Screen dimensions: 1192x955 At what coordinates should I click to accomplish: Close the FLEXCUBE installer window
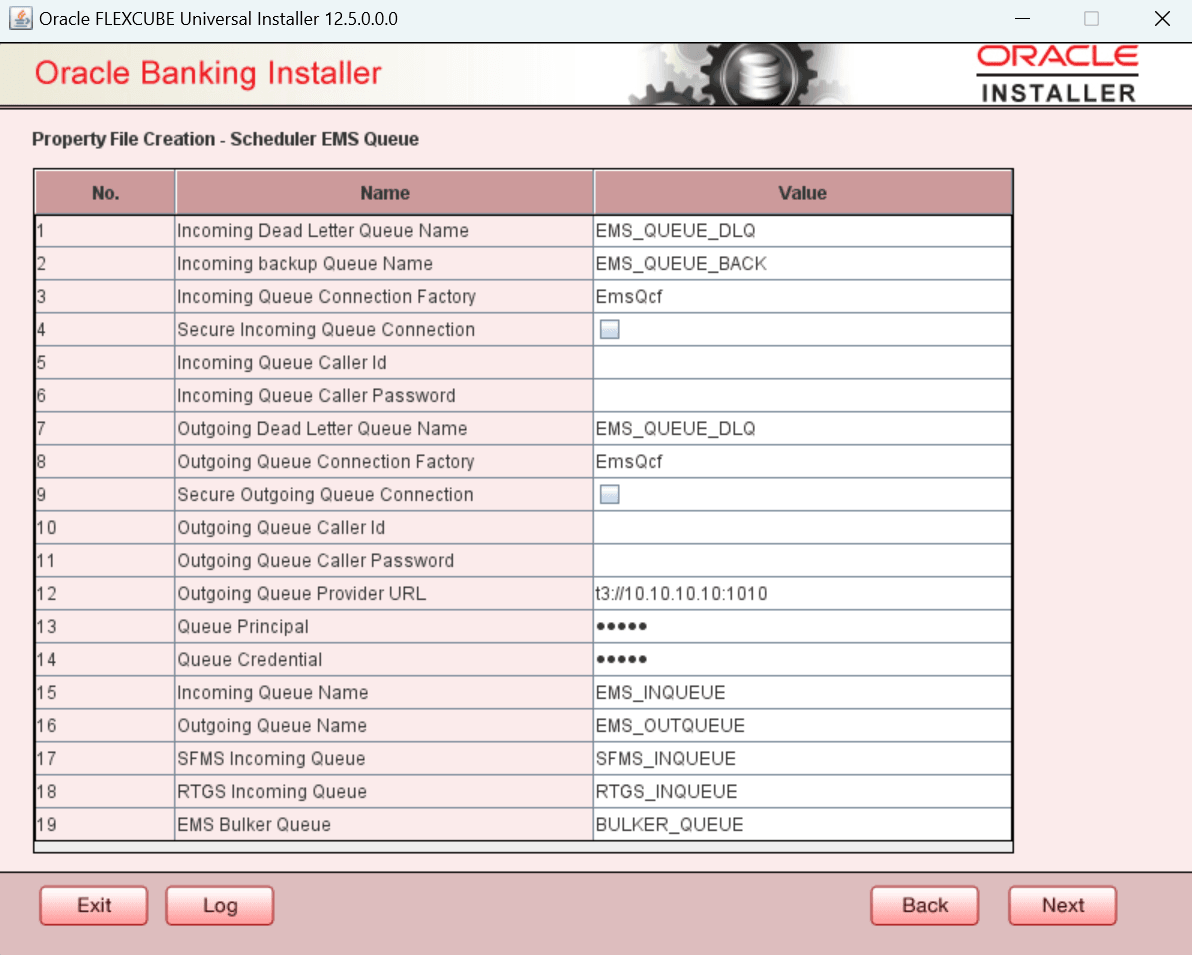[1162, 18]
